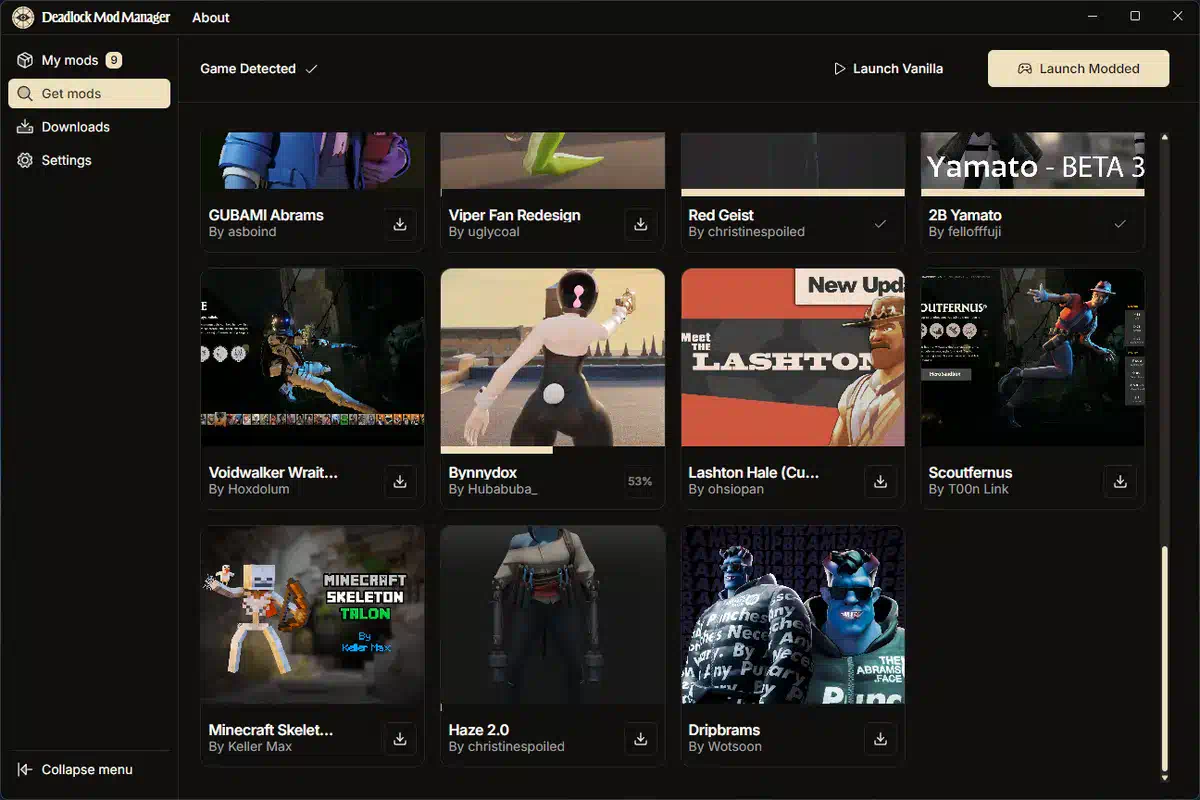Click the "Deadlock Mod Manager" title text

[106, 17]
